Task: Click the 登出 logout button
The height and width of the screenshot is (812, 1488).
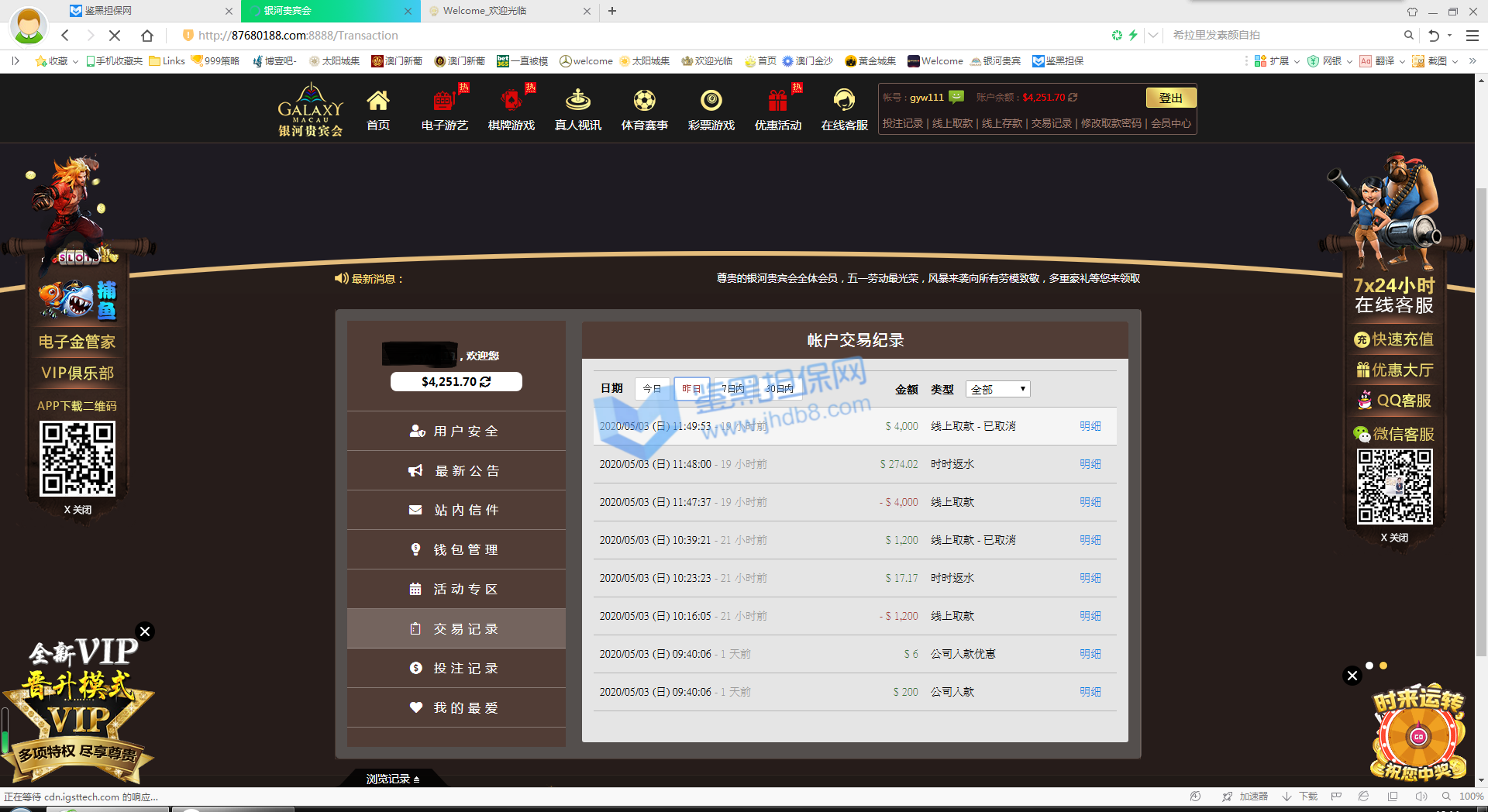Action: click(1170, 98)
